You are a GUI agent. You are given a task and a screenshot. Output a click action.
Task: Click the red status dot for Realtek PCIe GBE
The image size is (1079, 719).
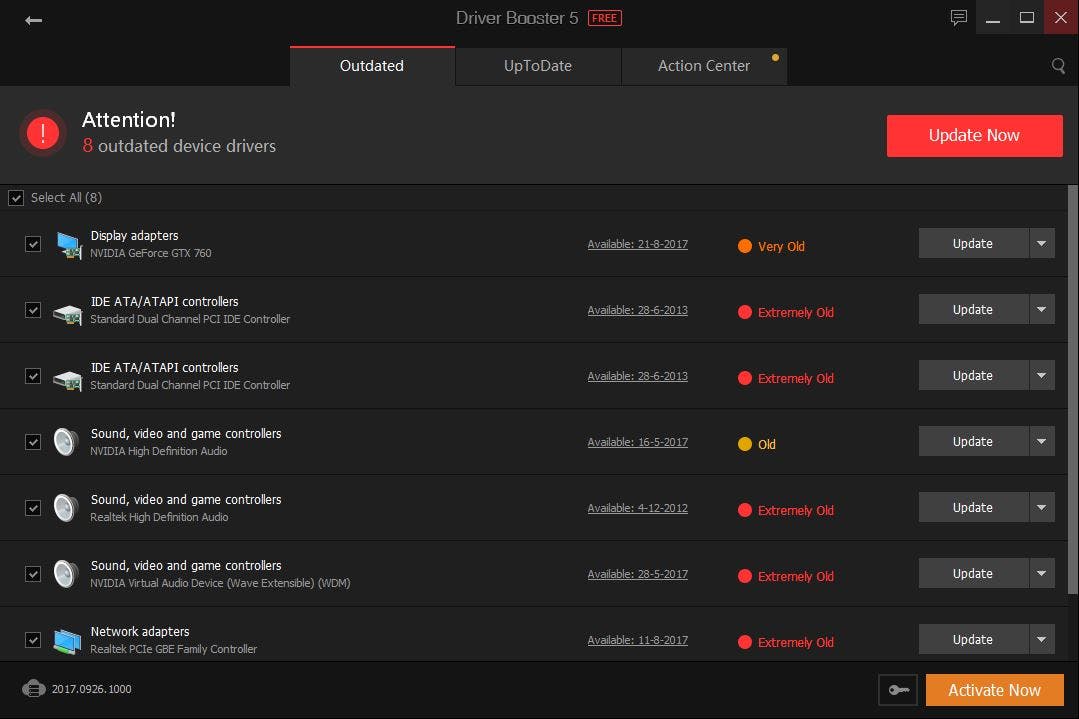click(745, 642)
